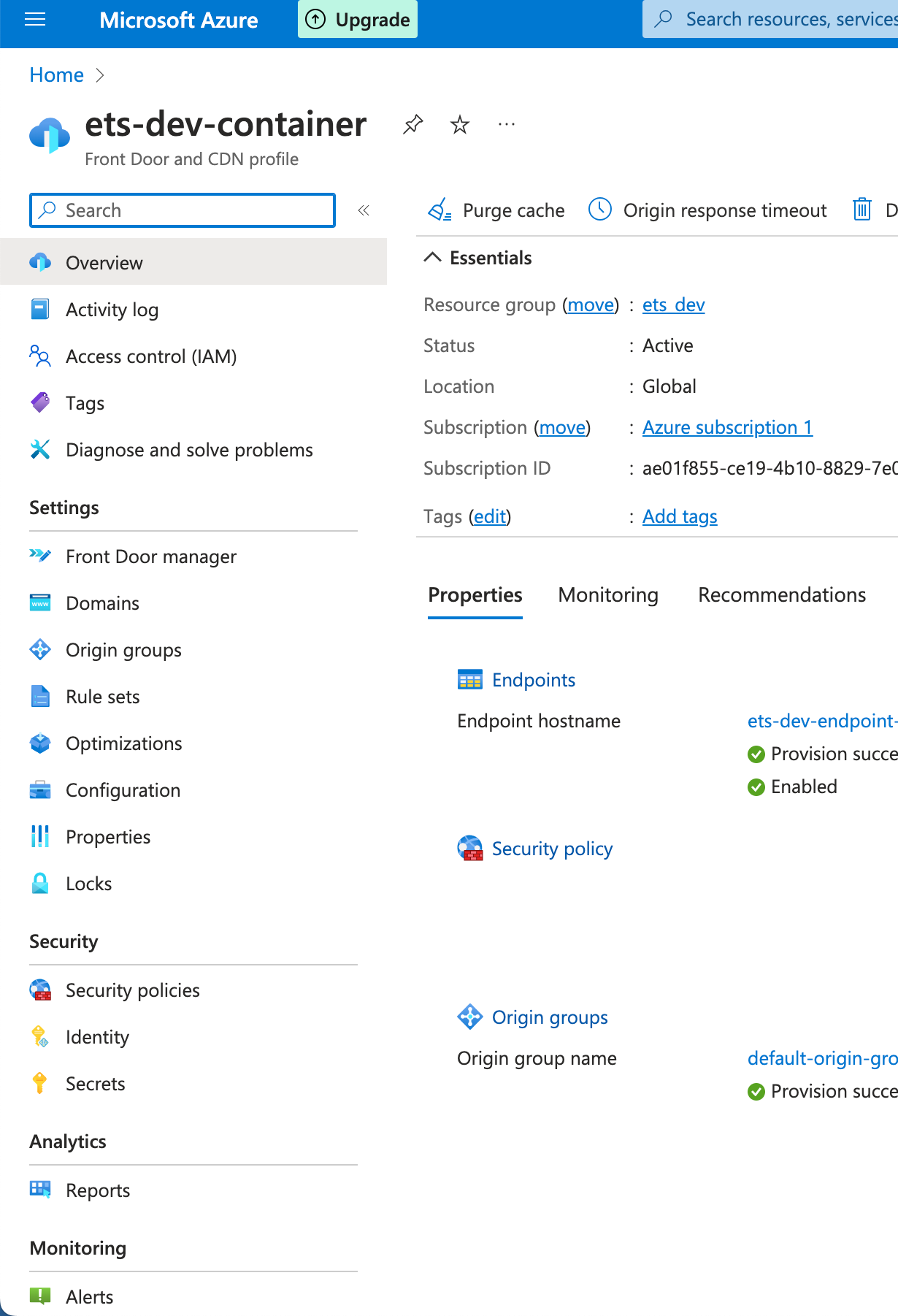Click the Locks padlock icon

(x=40, y=883)
